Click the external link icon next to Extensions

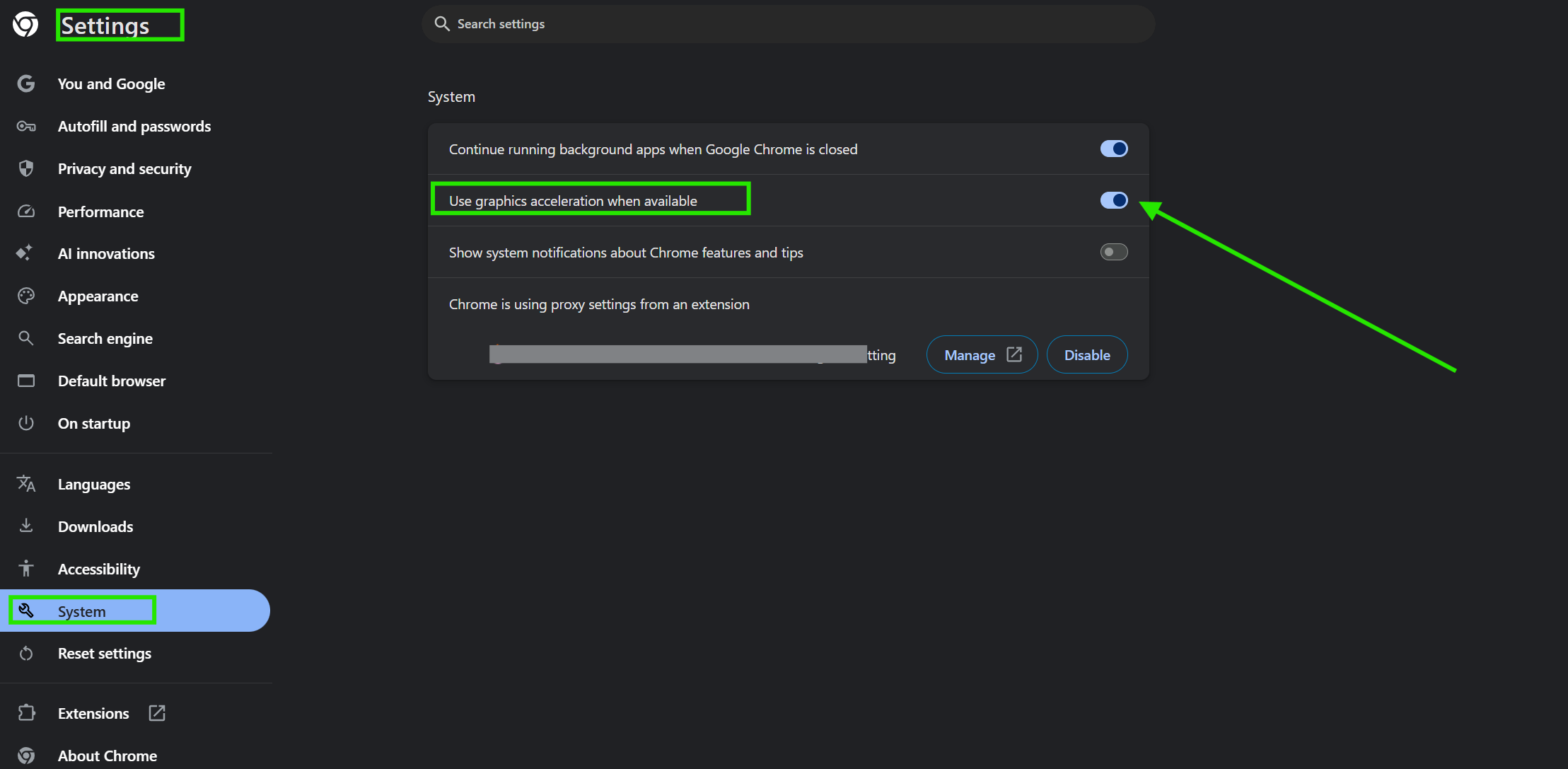pos(157,713)
